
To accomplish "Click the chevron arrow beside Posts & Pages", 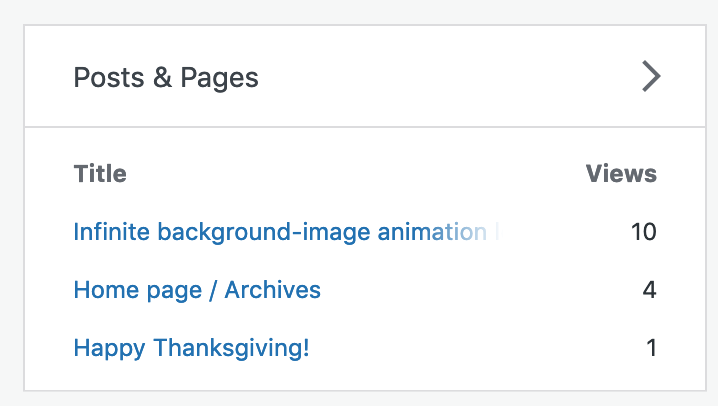I will click(651, 77).
